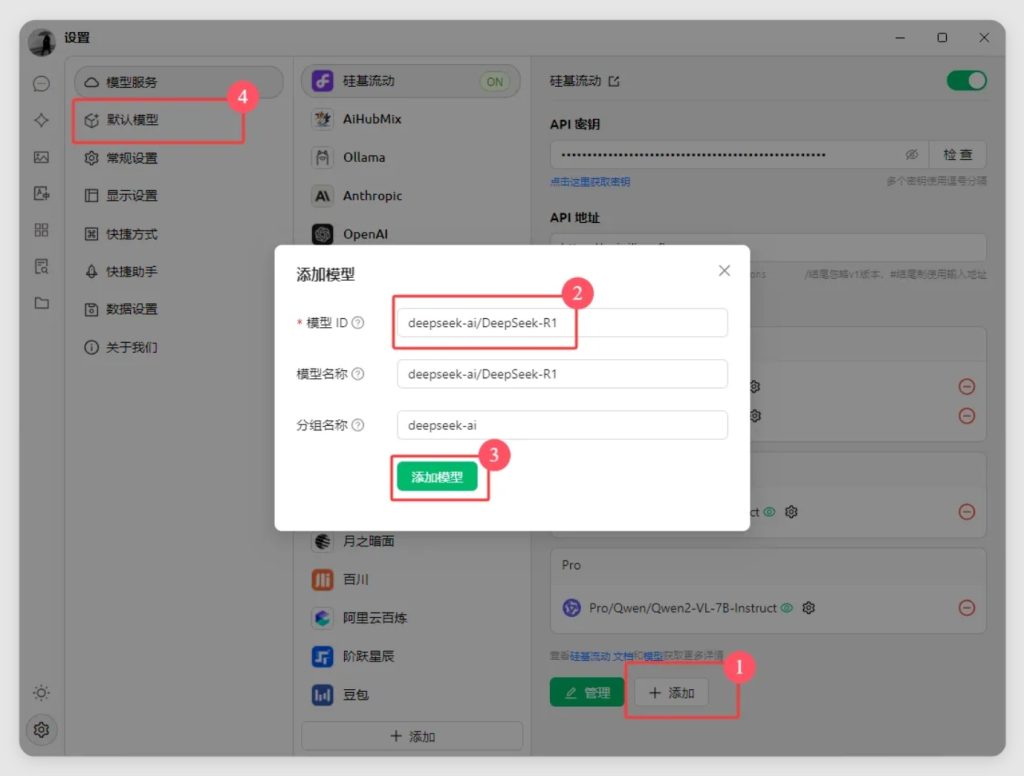Close the 添加模型 dialog

pos(724,270)
